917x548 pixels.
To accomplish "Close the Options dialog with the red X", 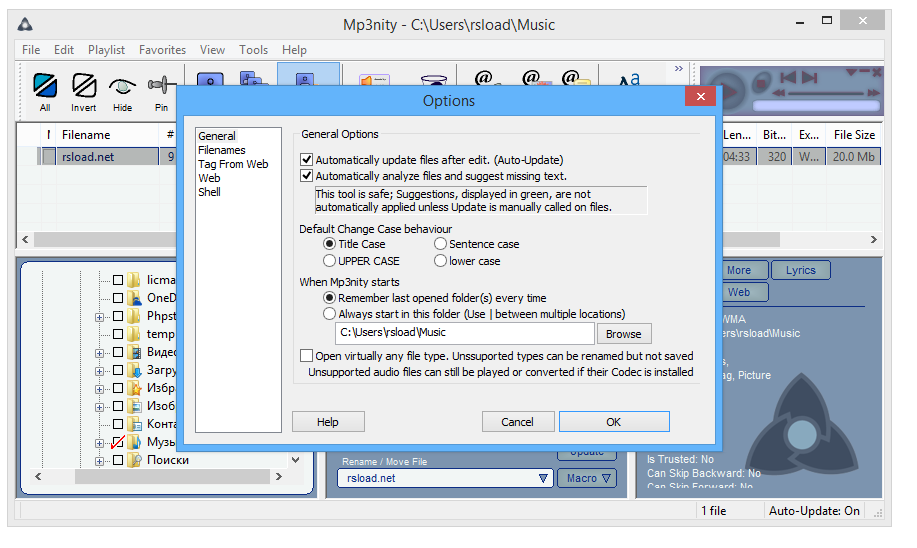I will click(701, 96).
